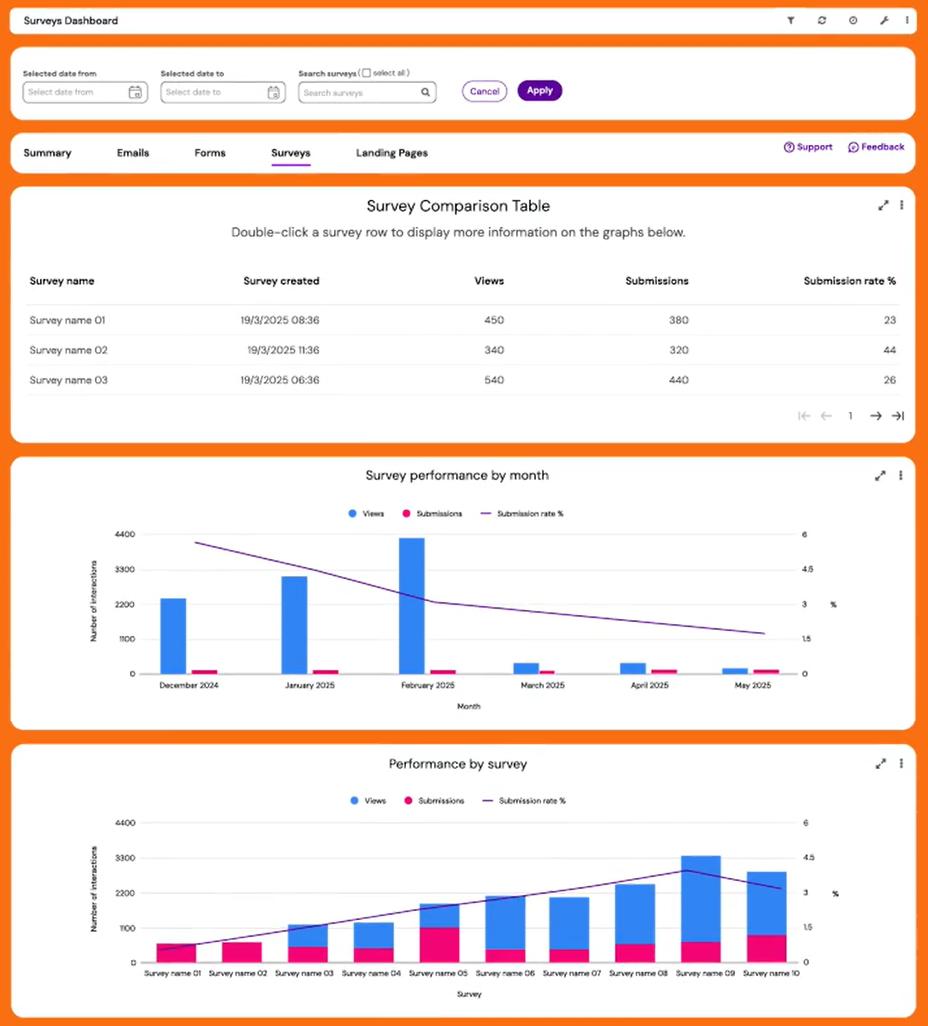Expand 'Performance by survey' chart to fullscreen
Screen dimensions: 928x1026
click(881, 763)
